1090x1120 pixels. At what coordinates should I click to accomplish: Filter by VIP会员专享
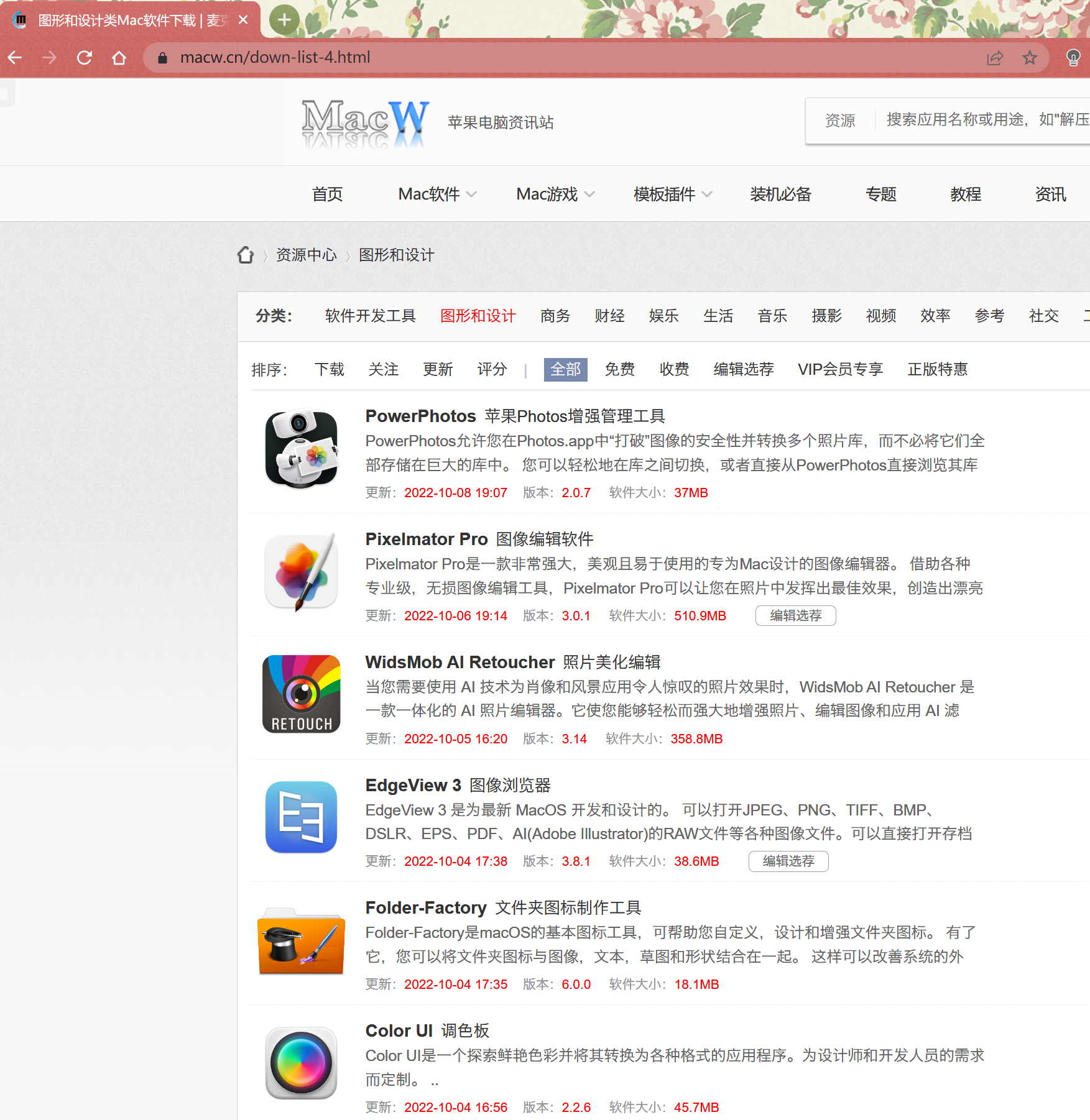point(841,370)
